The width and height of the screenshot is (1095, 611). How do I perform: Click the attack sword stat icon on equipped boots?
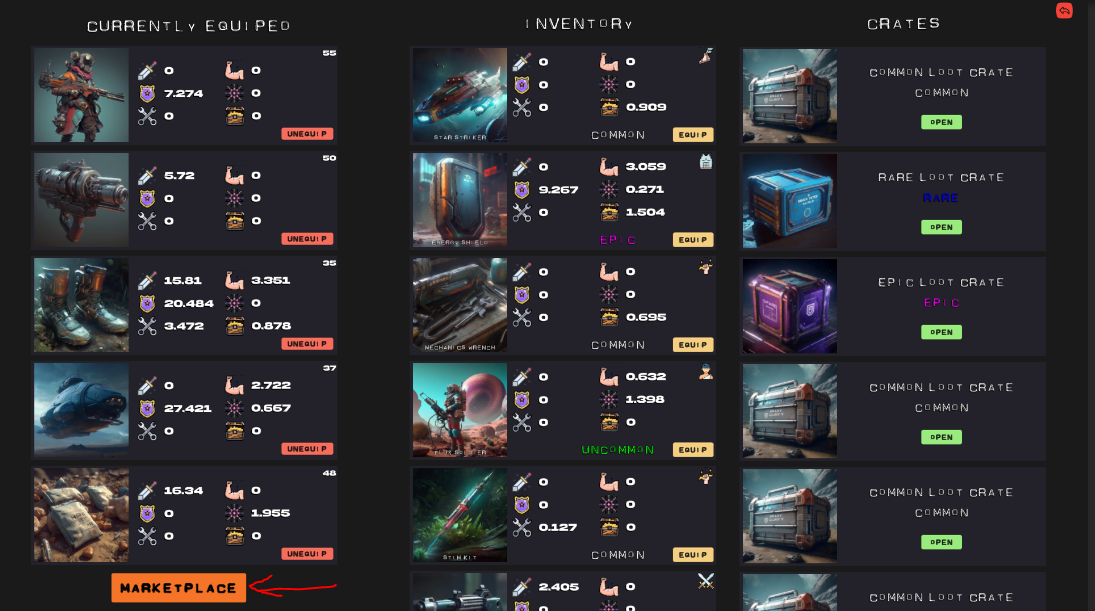point(147,281)
